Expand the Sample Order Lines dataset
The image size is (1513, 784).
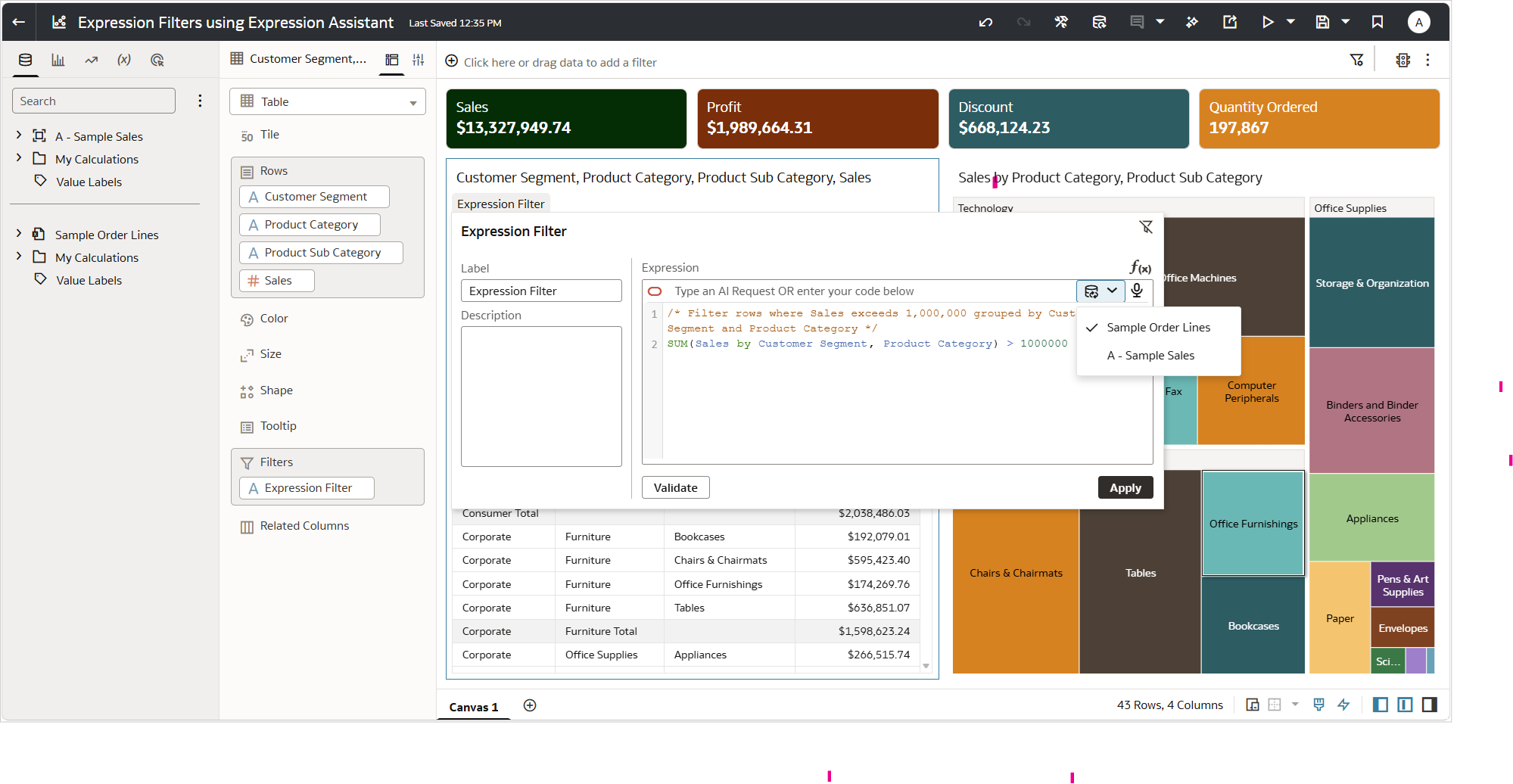pos(19,234)
